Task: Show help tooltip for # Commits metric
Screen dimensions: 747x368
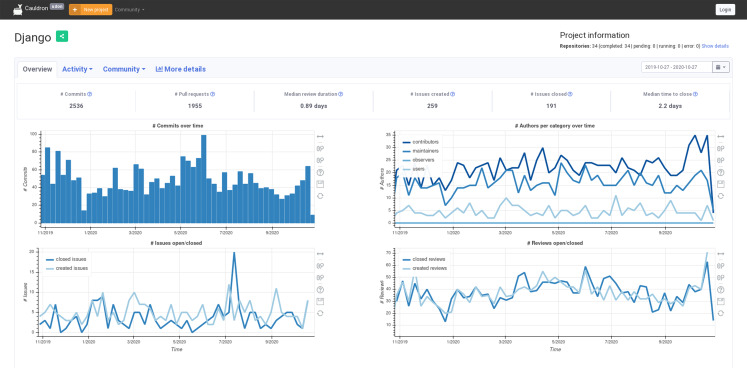Action: click(x=90, y=94)
